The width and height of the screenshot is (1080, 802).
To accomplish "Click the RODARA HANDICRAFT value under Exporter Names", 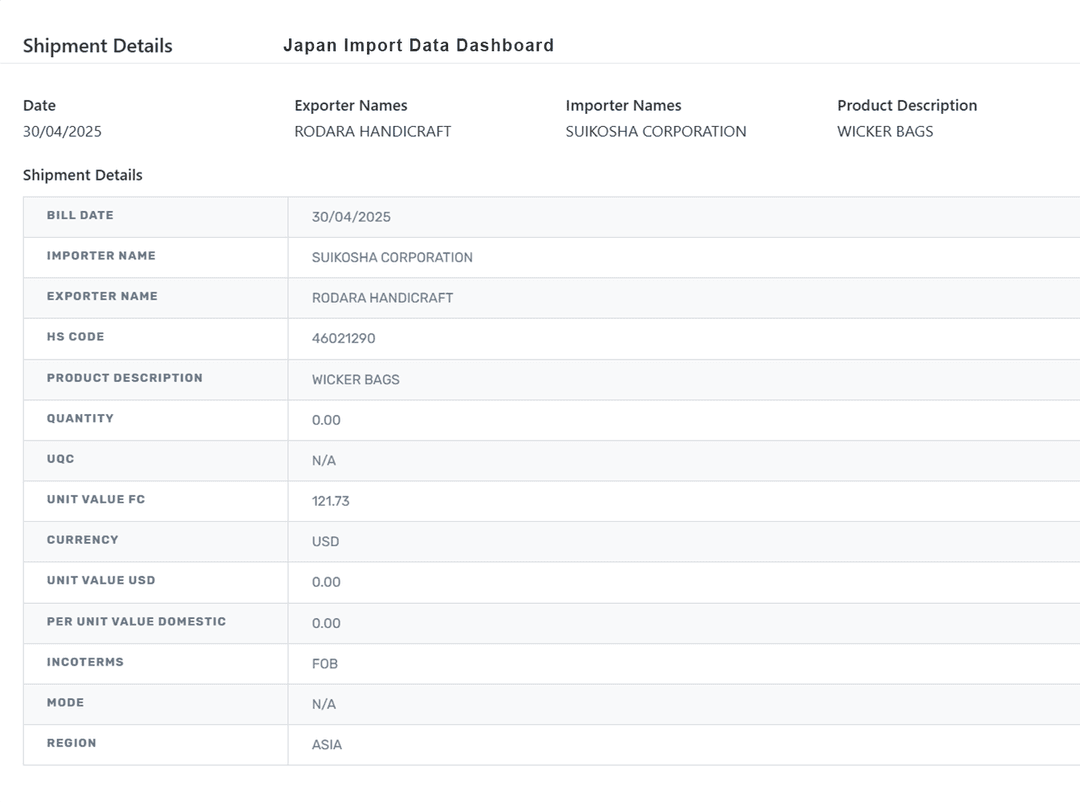I will tap(372, 131).
